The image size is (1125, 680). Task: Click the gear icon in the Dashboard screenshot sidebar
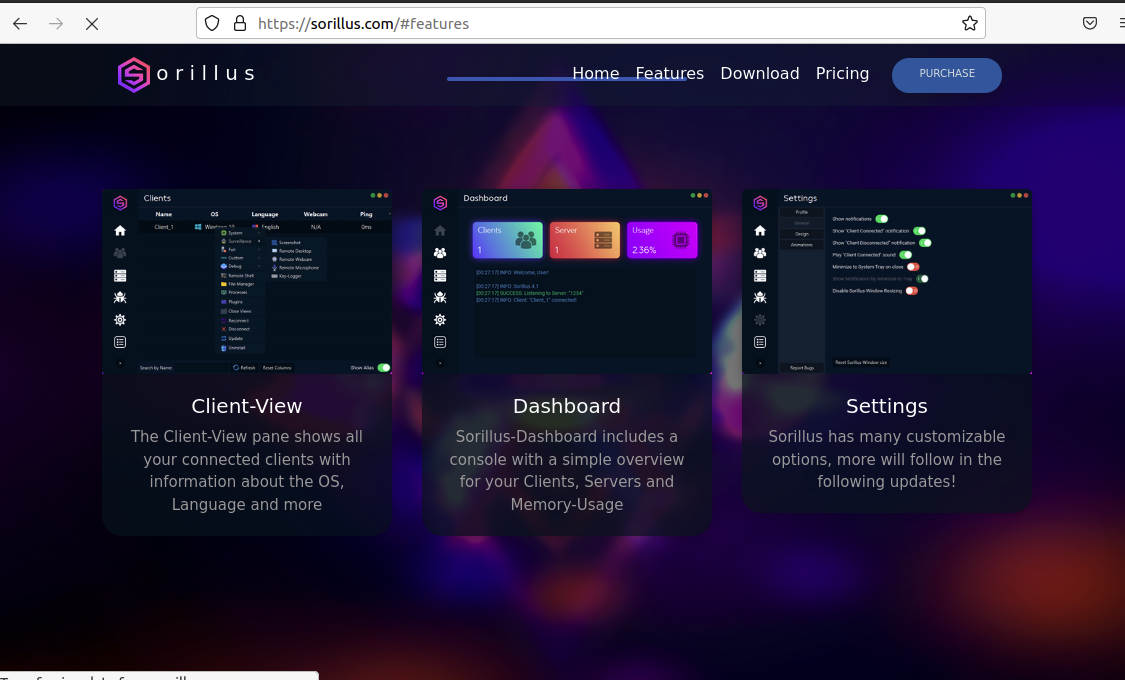(440, 320)
